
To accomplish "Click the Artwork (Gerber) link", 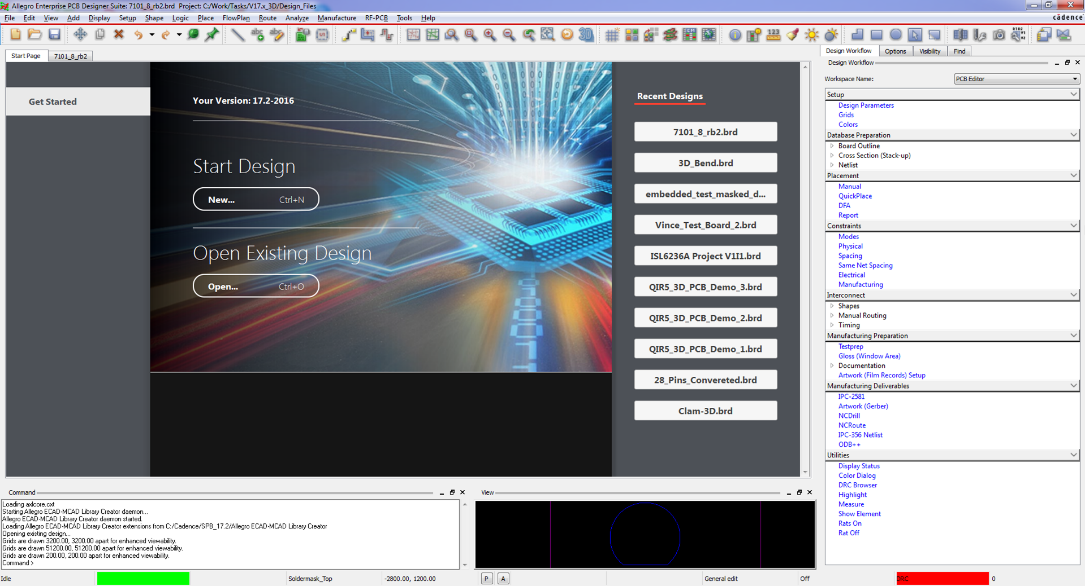I will [x=863, y=406].
